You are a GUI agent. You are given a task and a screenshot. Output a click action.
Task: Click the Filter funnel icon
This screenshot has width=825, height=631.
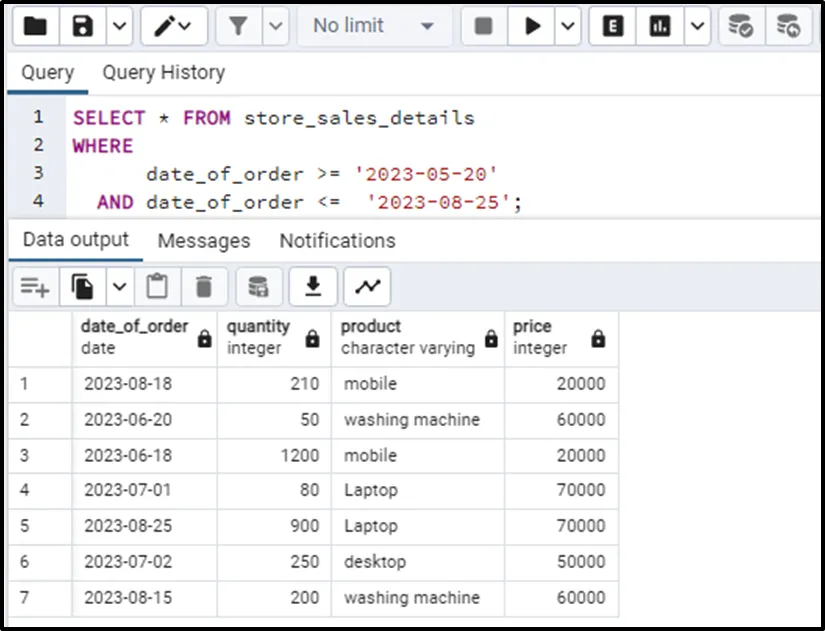pyautogui.click(x=238, y=27)
